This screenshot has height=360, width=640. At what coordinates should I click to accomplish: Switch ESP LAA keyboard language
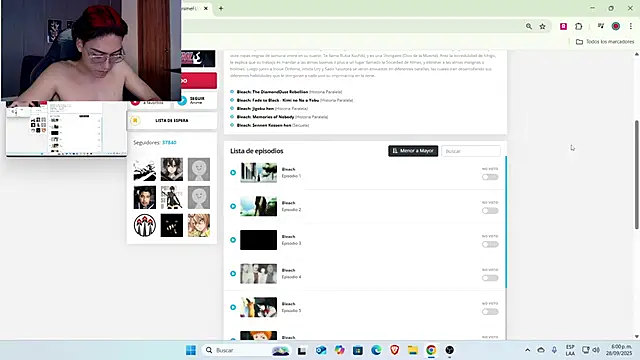click(x=570, y=350)
